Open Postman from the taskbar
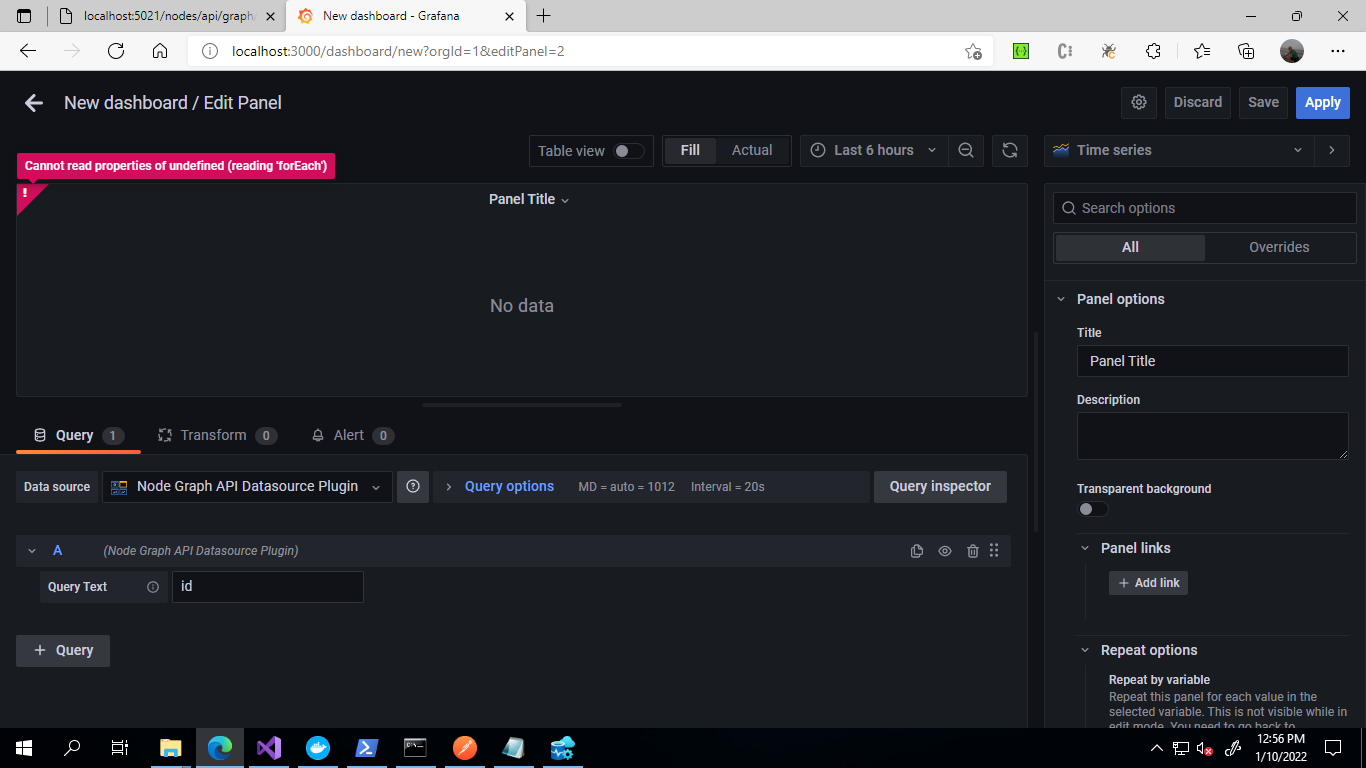Viewport: 1366px width, 768px height. click(465, 748)
